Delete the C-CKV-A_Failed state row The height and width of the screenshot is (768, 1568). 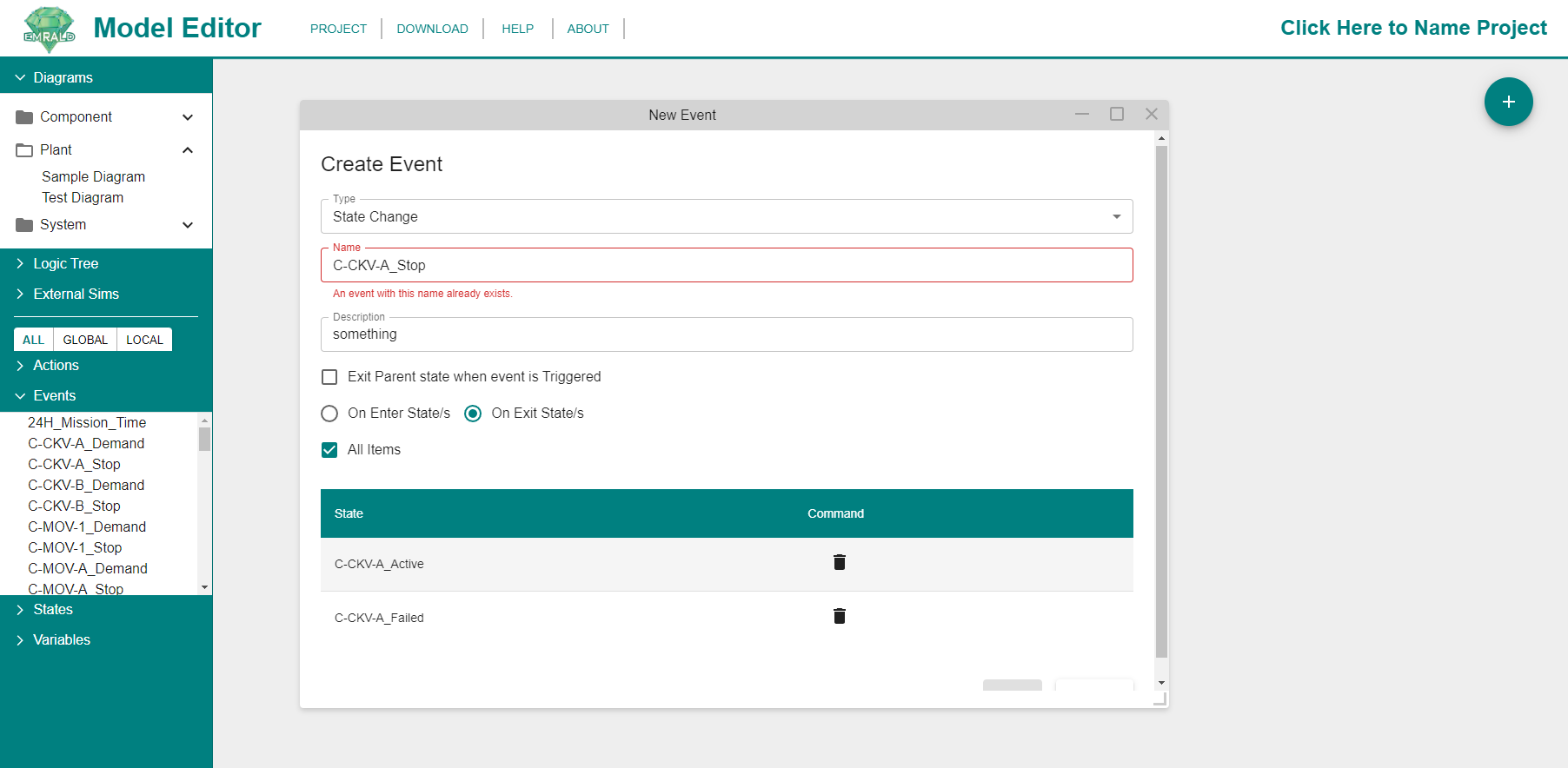(839, 617)
